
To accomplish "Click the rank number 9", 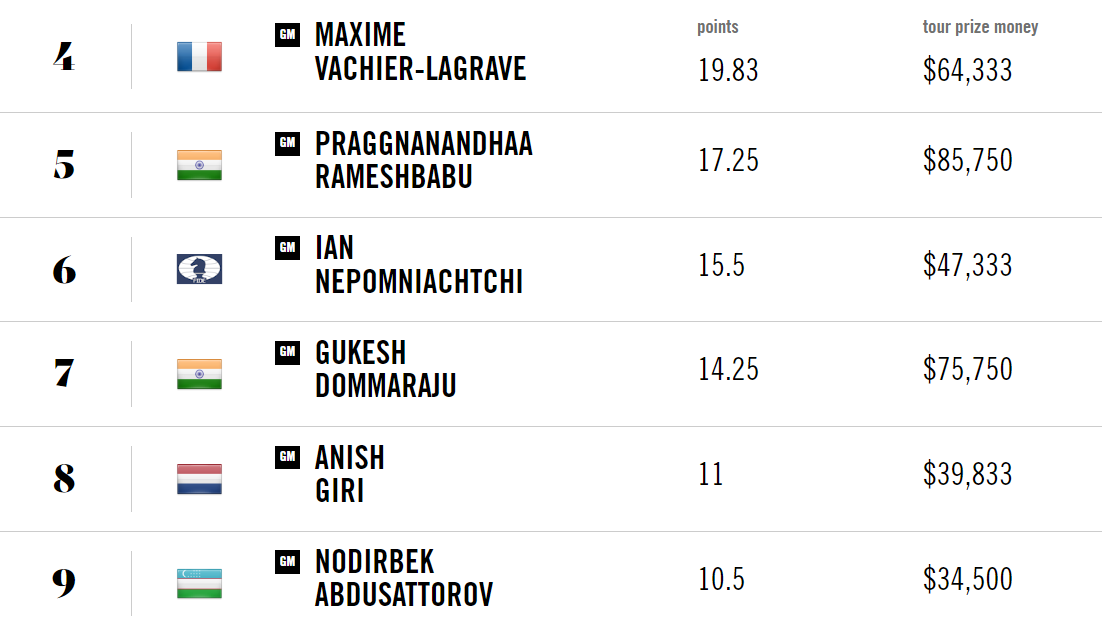I will pos(64,583).
